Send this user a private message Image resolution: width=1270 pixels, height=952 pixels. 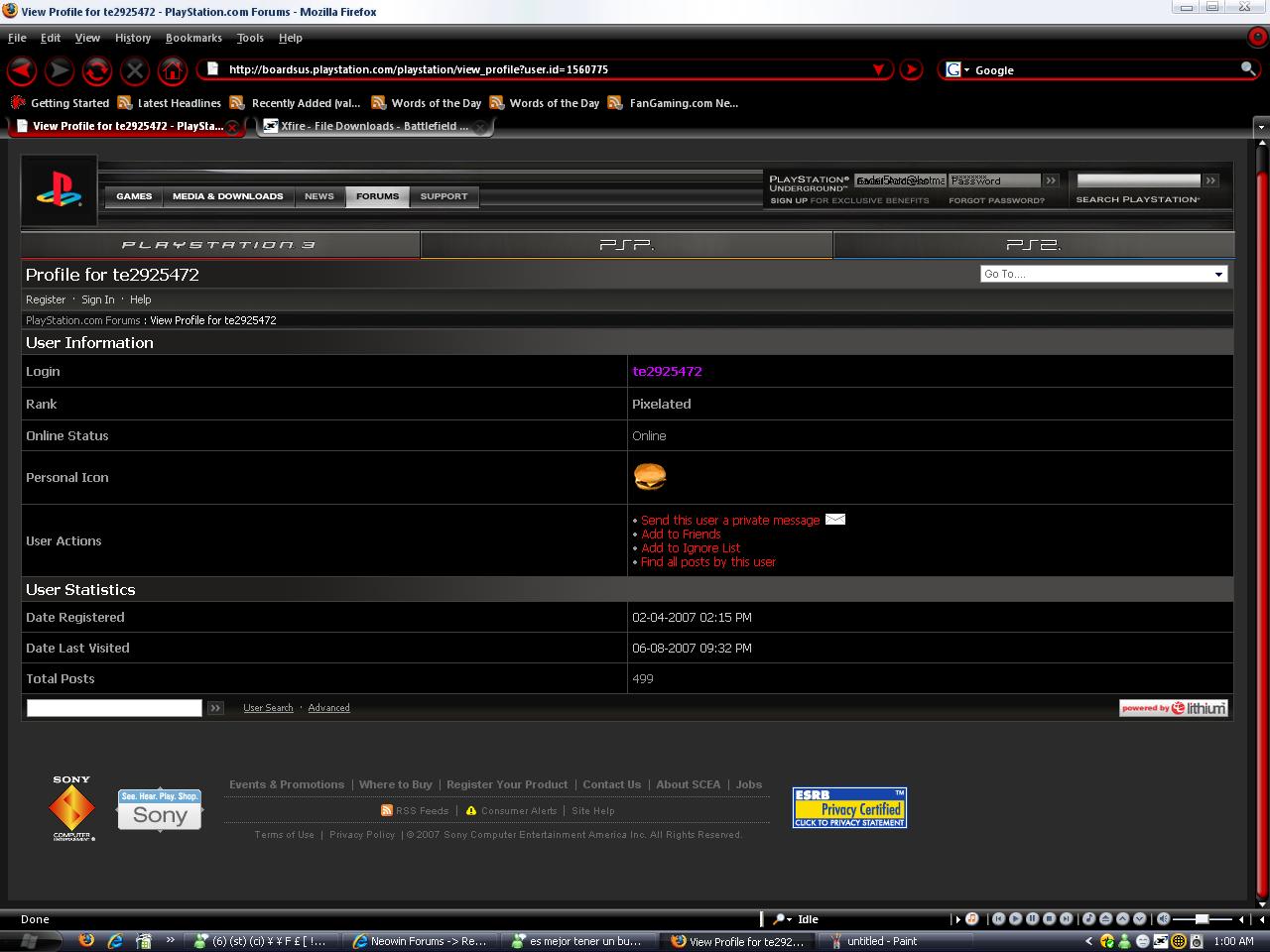730,520
